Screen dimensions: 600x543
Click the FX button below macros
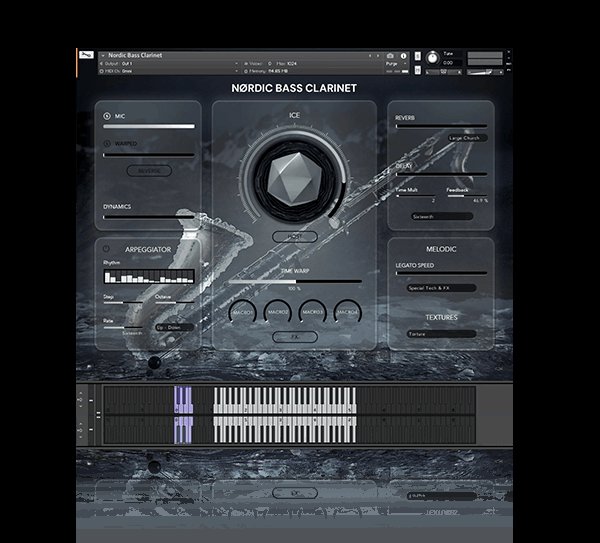(x=294, y=337)
